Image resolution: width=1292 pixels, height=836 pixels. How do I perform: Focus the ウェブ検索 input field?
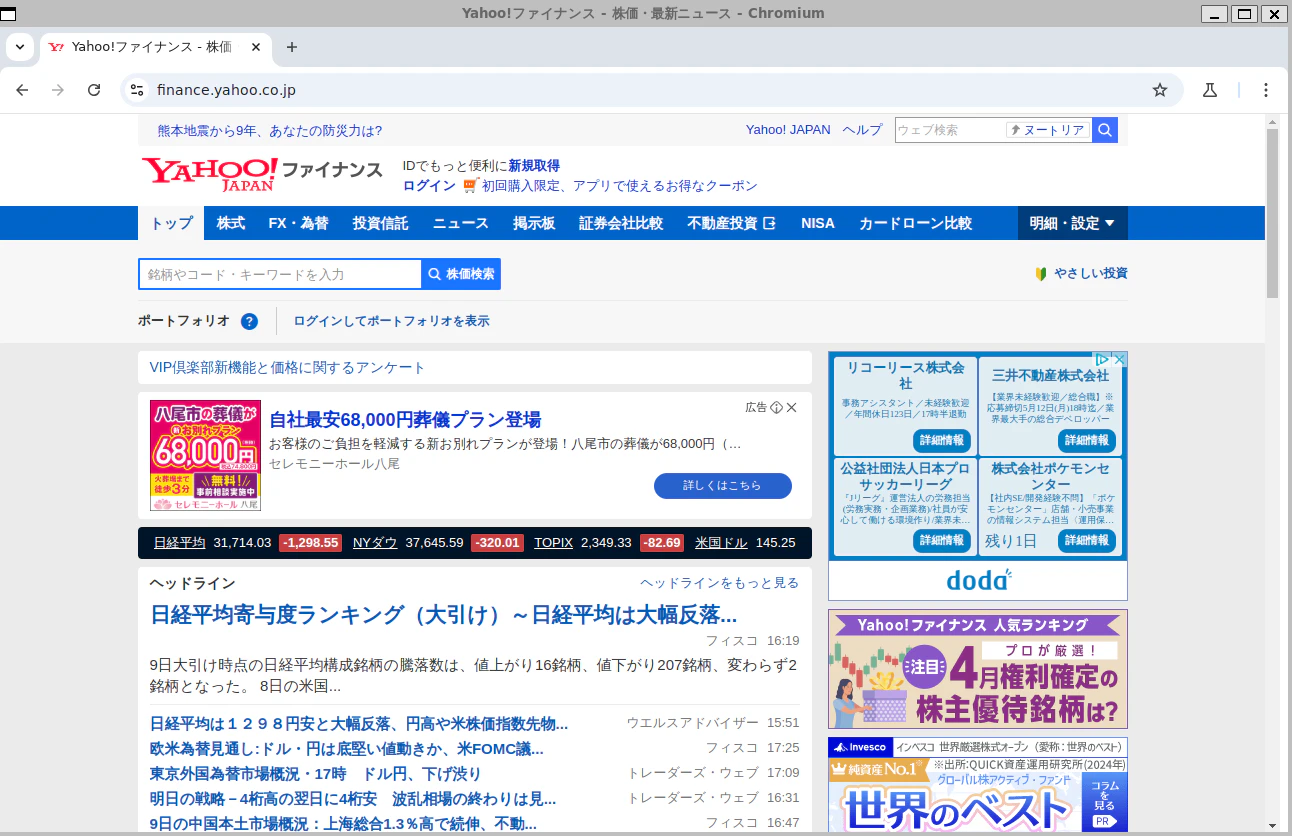coord(950,130)
